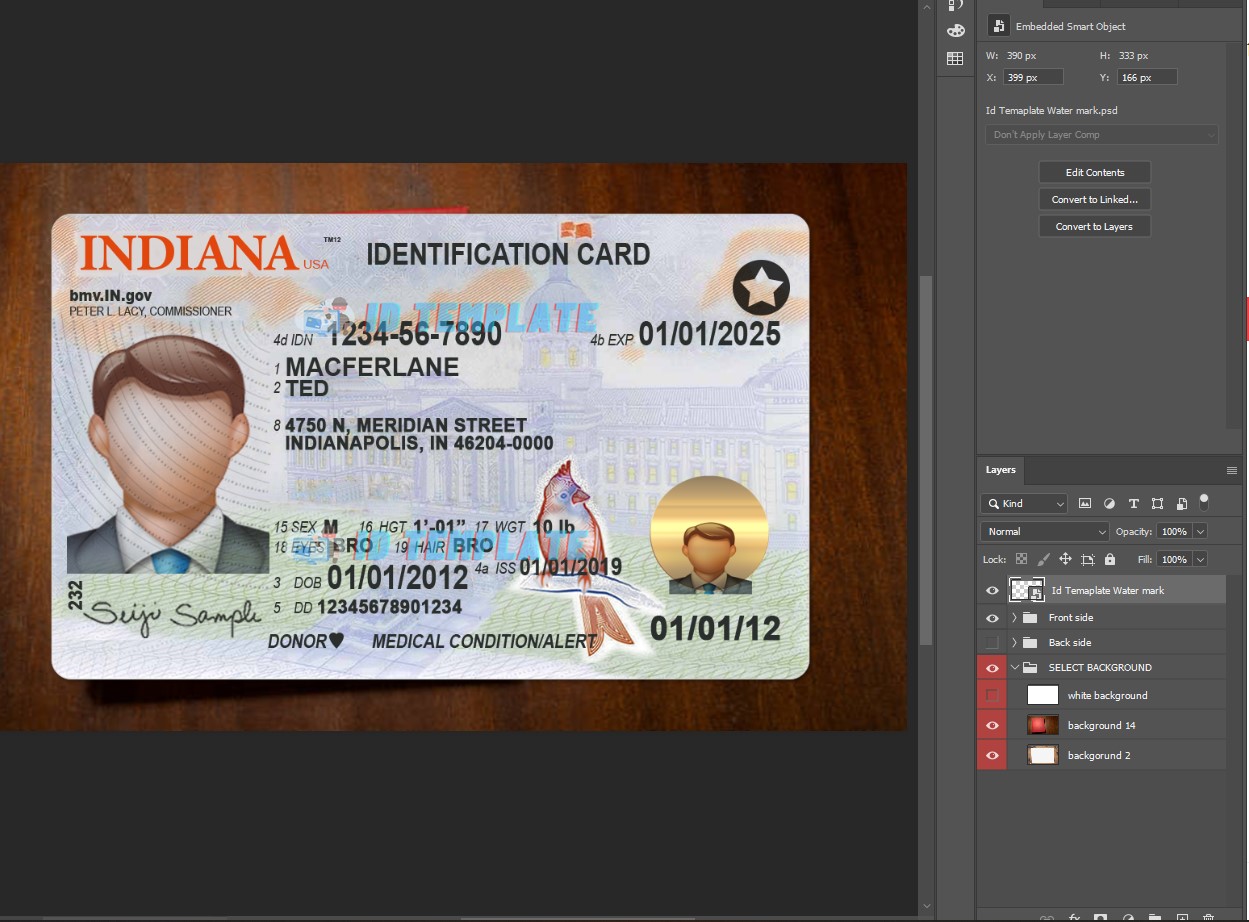
Task: Collapse the SELECT BACKGROUND group
Action: [1014, 668]
